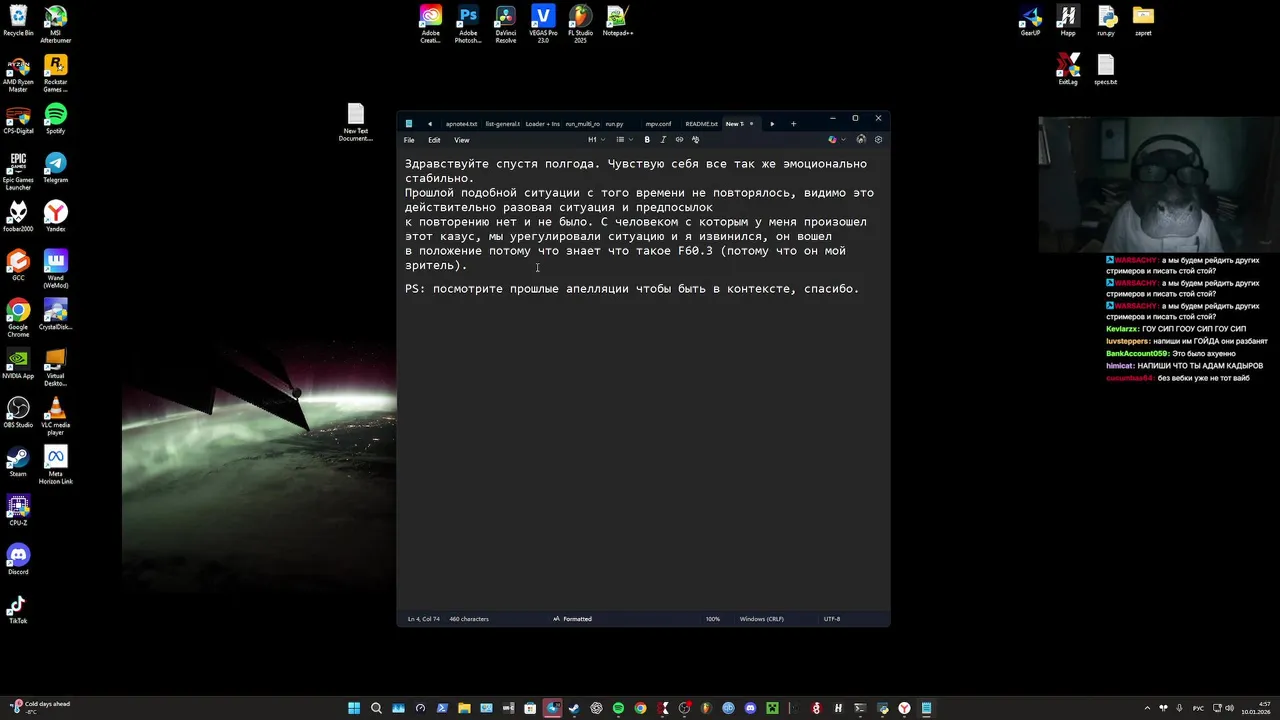Select New Text Document file on desktop
This screenshot has height=720, width=1280.
(x=356, y=123)
